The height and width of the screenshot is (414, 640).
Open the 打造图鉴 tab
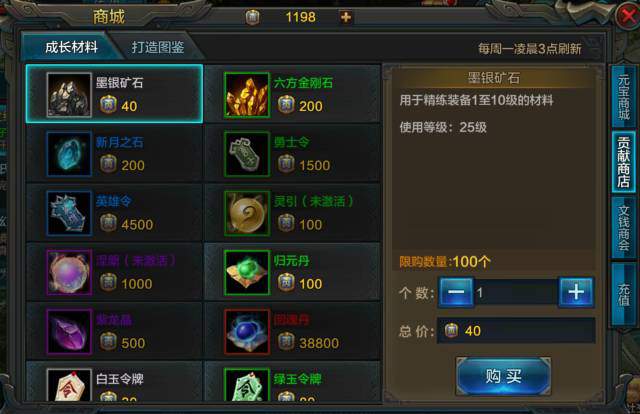click(x=158, y=47)
